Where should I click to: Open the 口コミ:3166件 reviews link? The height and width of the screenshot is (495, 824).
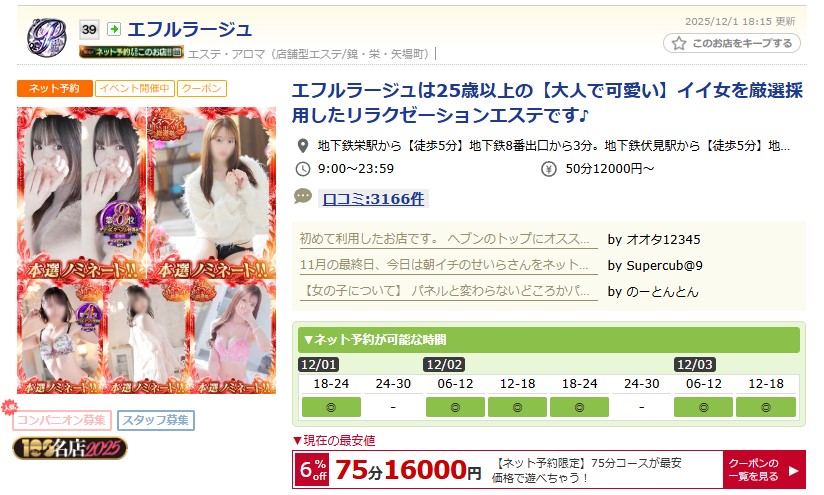pyautogui.click(x=373, y=199)
